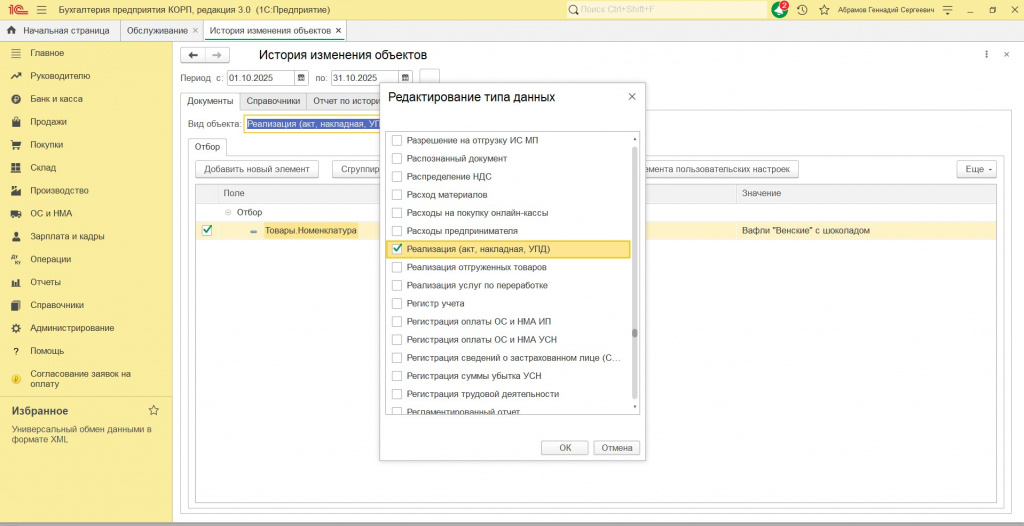Click the start date field 01.10.2025
The width and height of the screenshot is (1024, 526).
pos(261,78)
